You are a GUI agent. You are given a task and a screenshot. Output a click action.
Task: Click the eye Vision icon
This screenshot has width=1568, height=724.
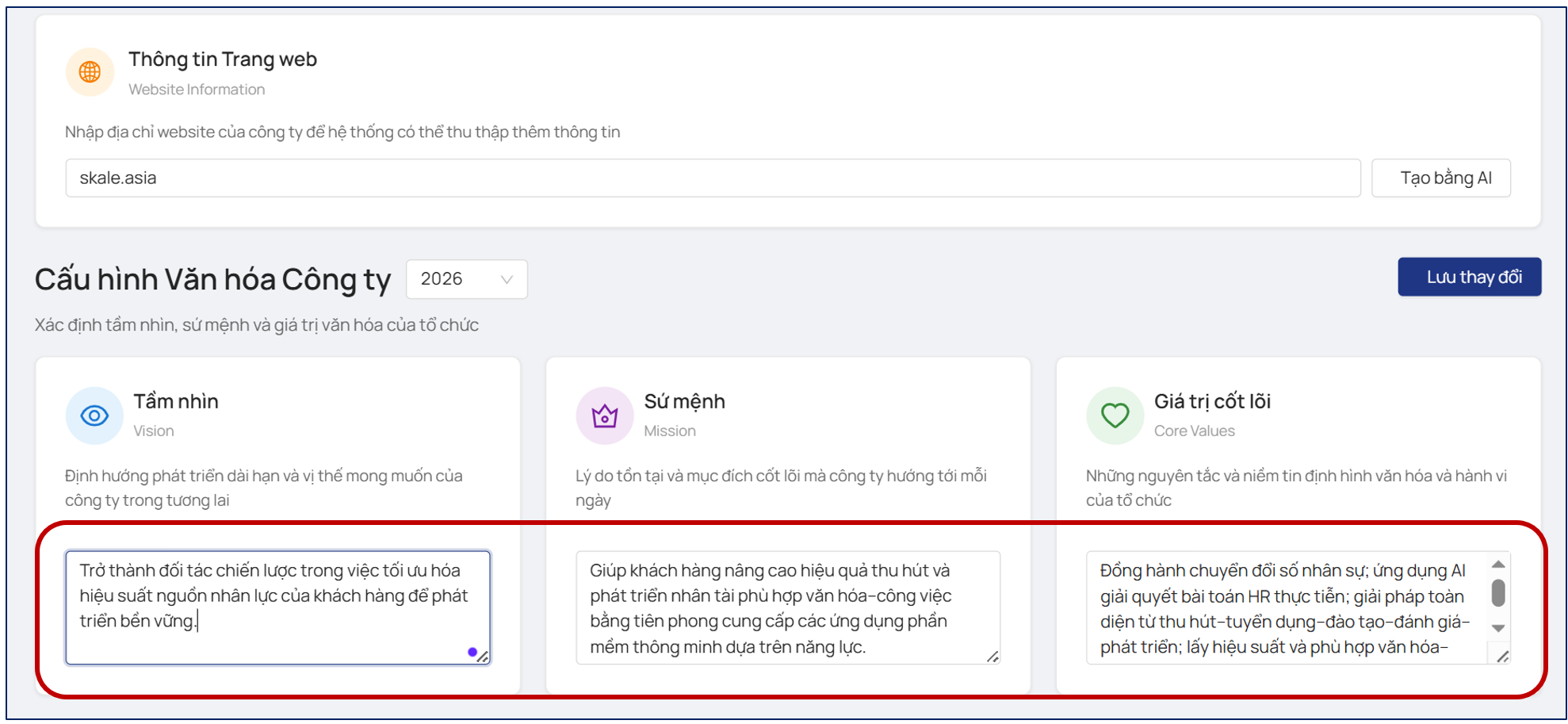tap(94, 416)
